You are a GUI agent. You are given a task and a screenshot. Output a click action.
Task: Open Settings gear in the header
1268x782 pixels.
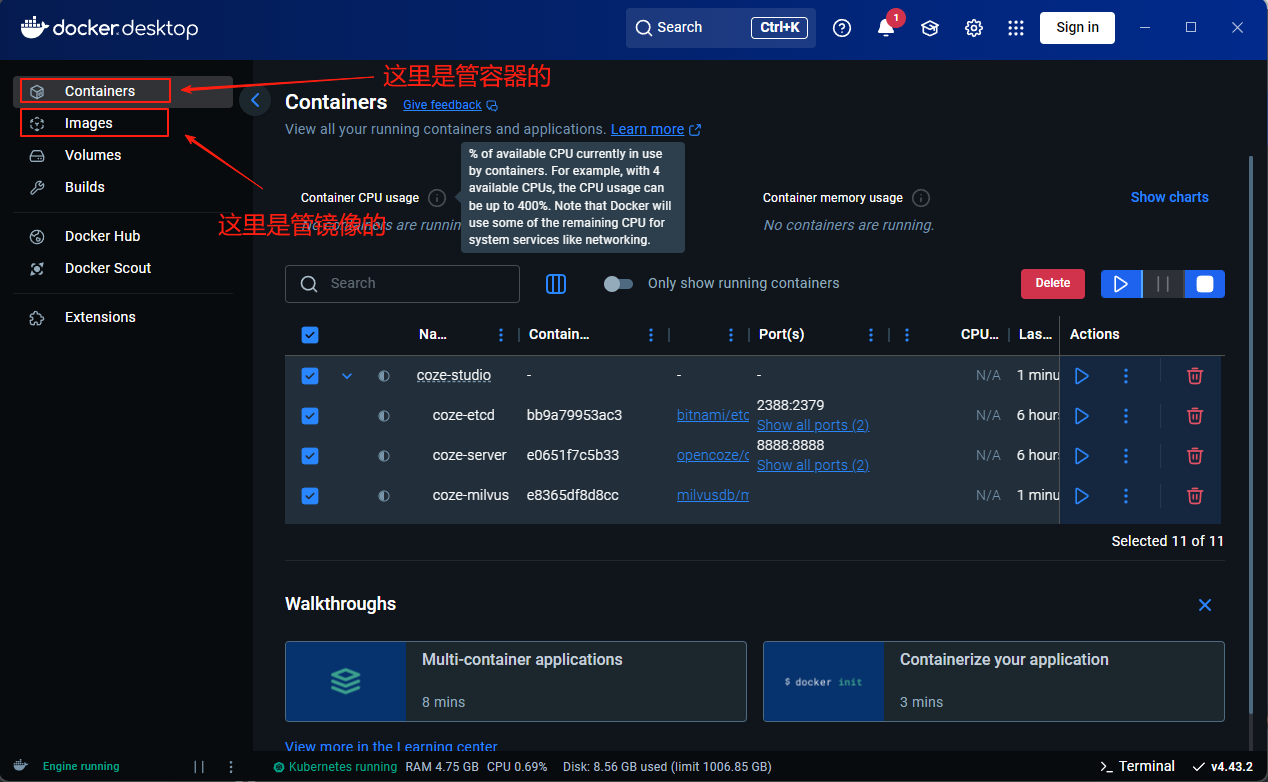point(974,28)
